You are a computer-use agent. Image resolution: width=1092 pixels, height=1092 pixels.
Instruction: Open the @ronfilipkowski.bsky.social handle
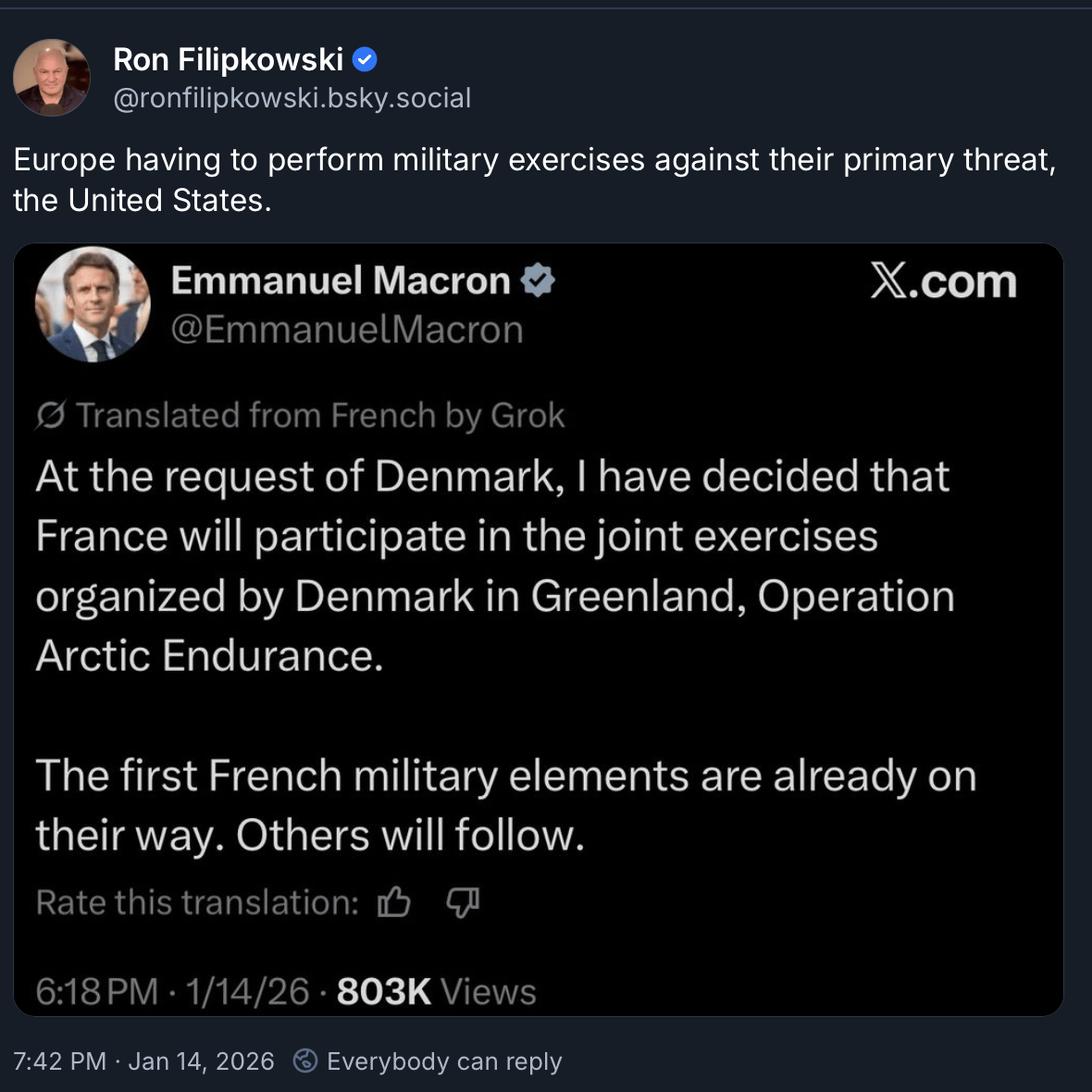point(292,98)
